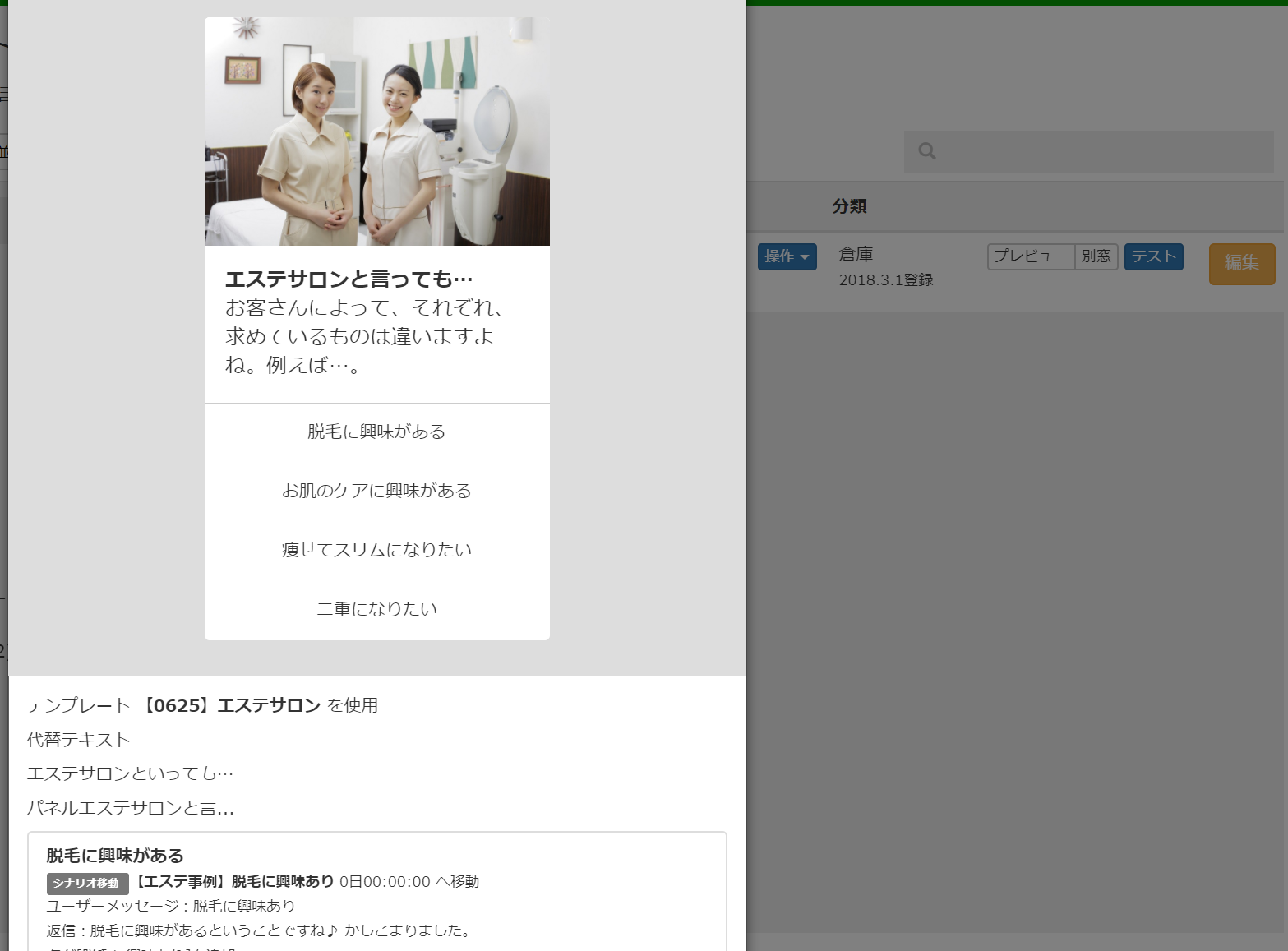Click the 2018.3.1登録 date text
The image size is (1288, 951).
pos(886,280)
